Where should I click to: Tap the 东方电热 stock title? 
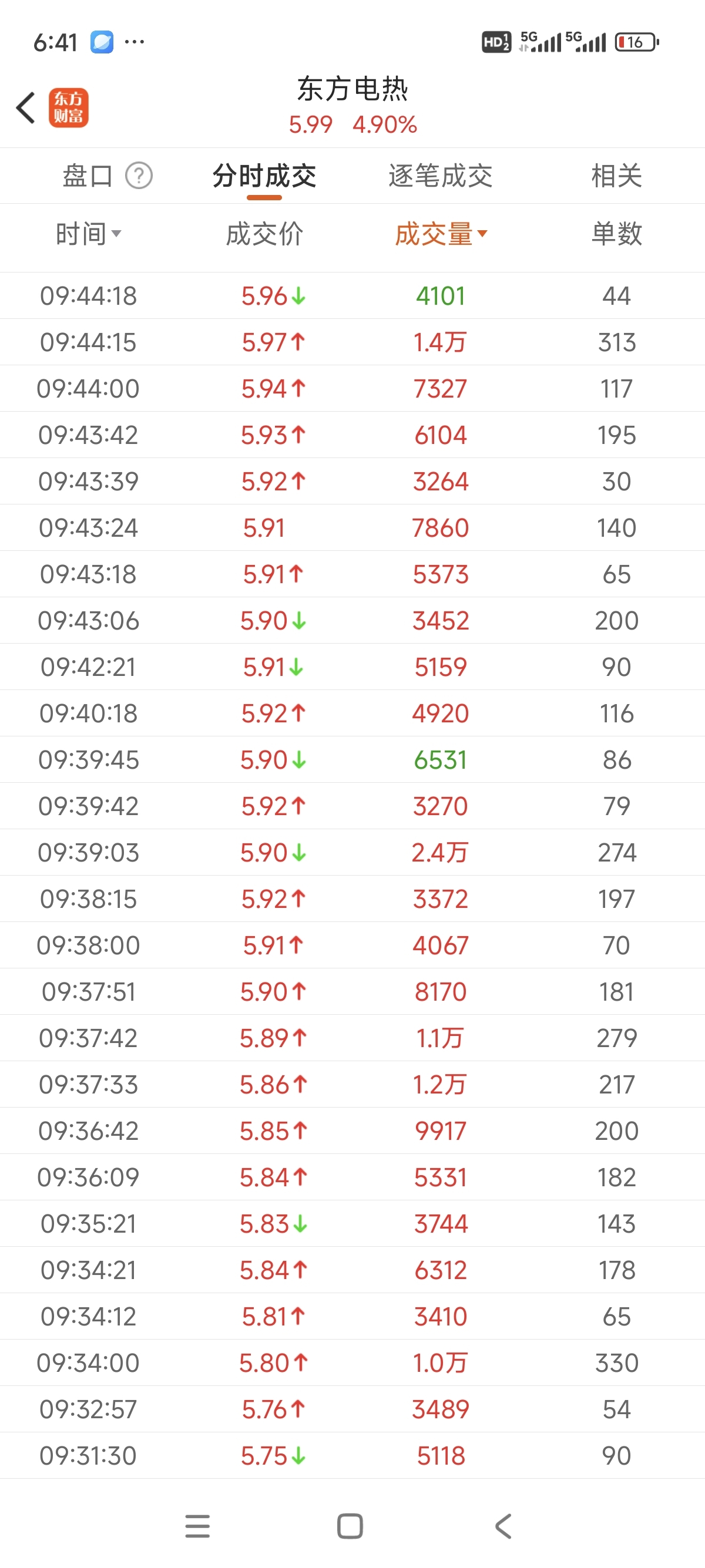(352, 89)
